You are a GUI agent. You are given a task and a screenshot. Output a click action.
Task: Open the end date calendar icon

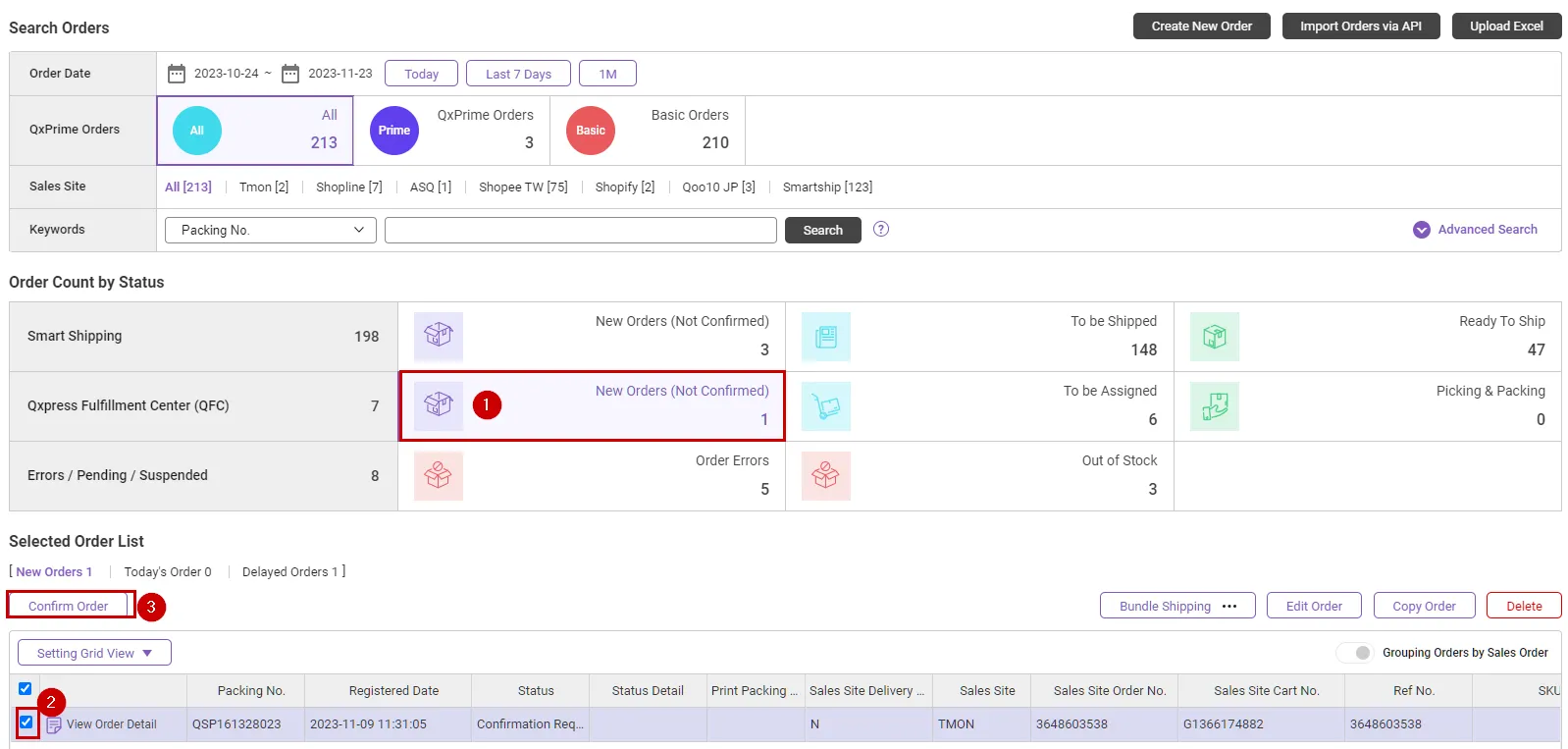click(x=290, y=74)
